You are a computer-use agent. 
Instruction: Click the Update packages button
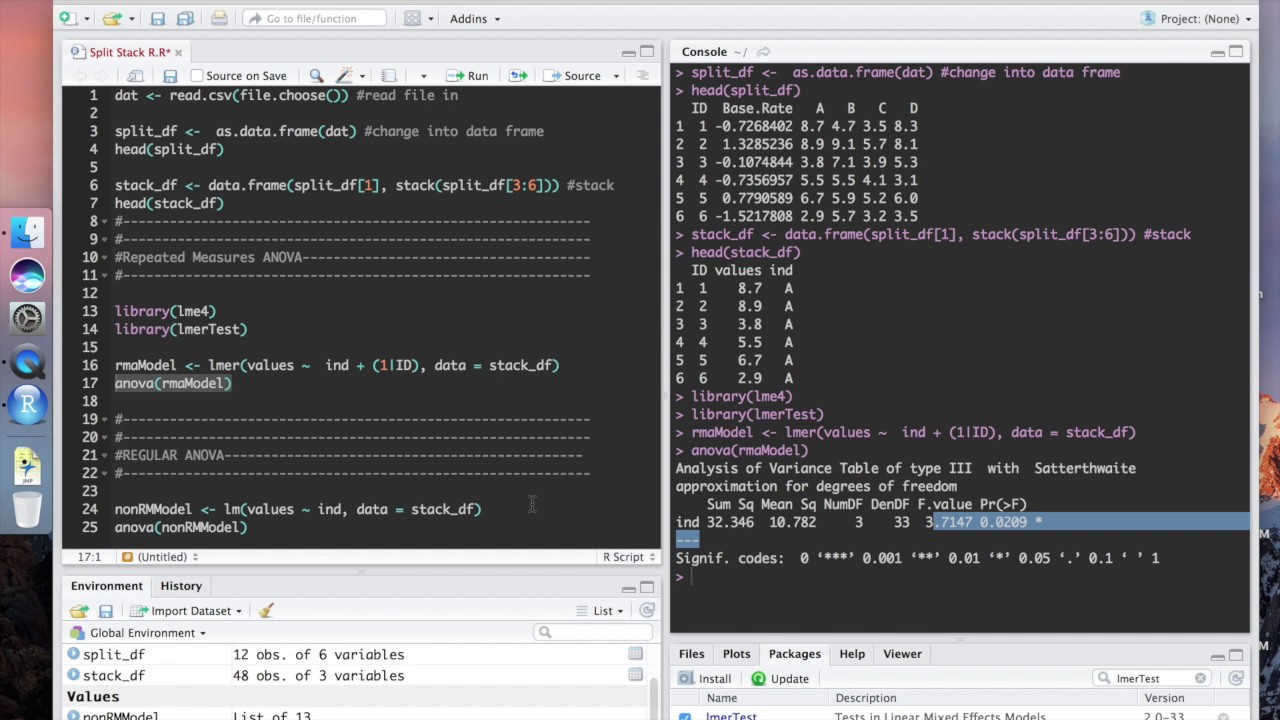point(780,679)
